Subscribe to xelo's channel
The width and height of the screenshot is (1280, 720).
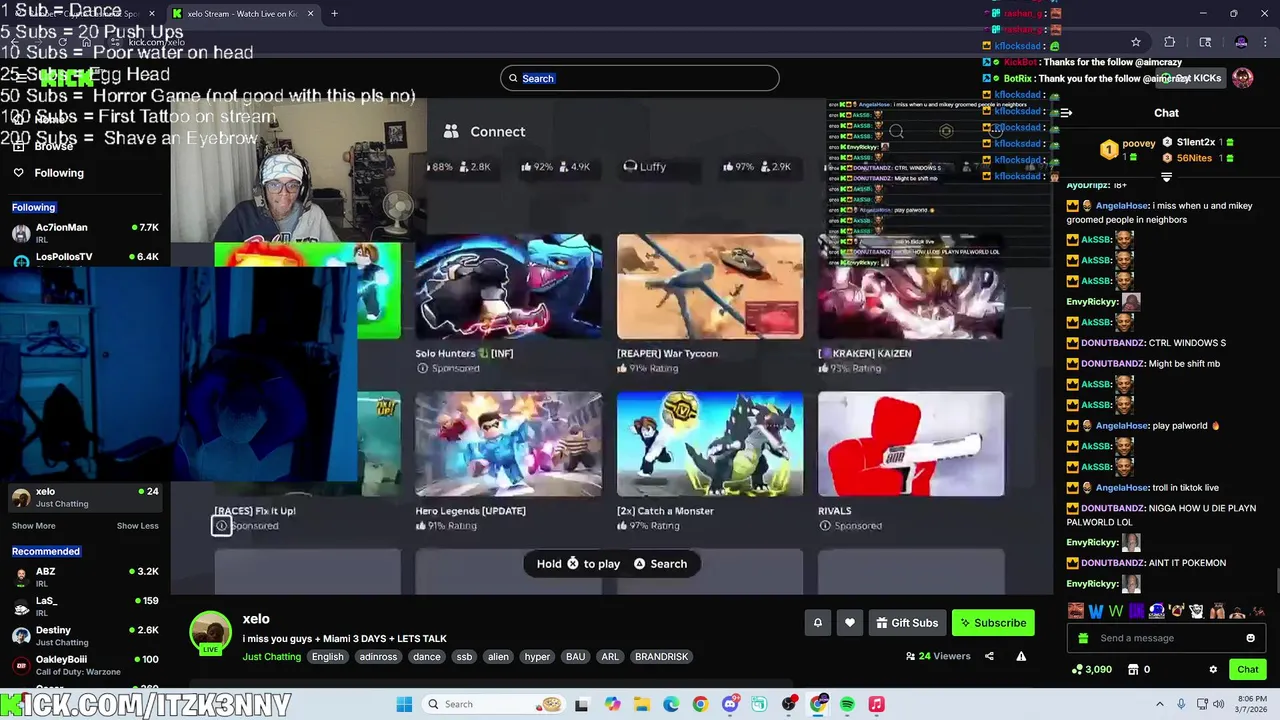tap(993, 623)
